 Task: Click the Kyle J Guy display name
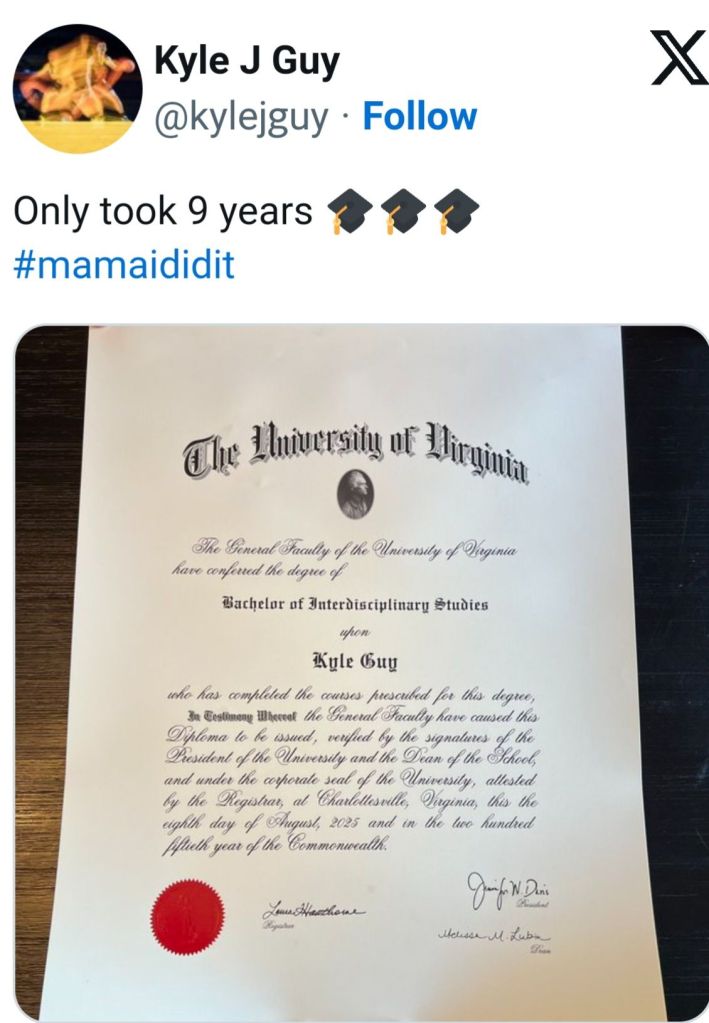click(x=246, y=63)
